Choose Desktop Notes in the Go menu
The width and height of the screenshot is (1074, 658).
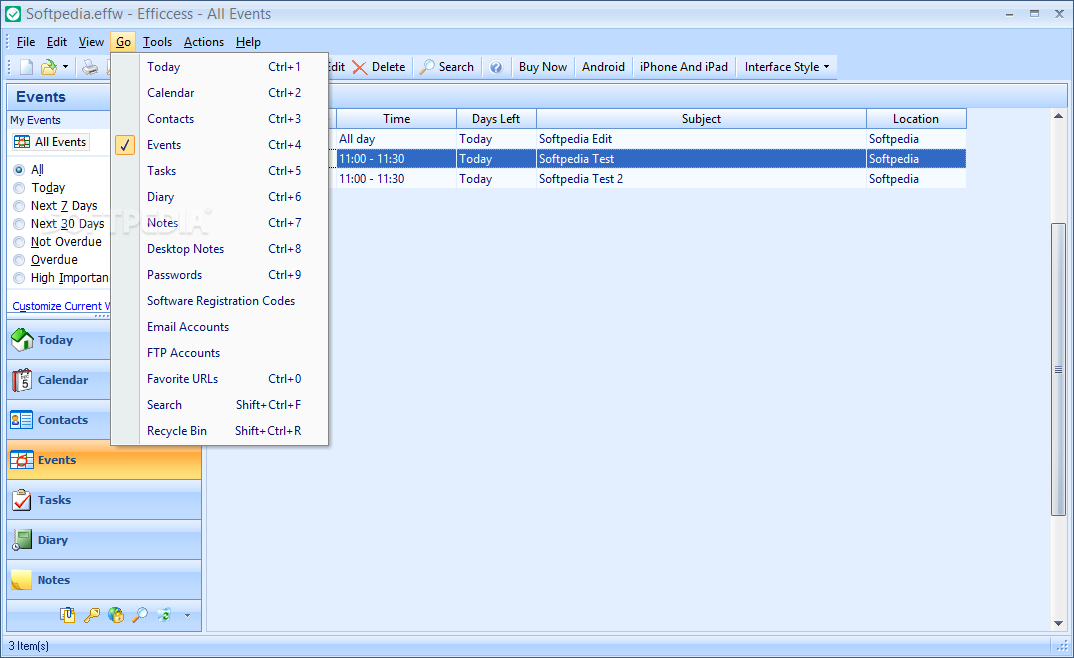click(220, 249)
